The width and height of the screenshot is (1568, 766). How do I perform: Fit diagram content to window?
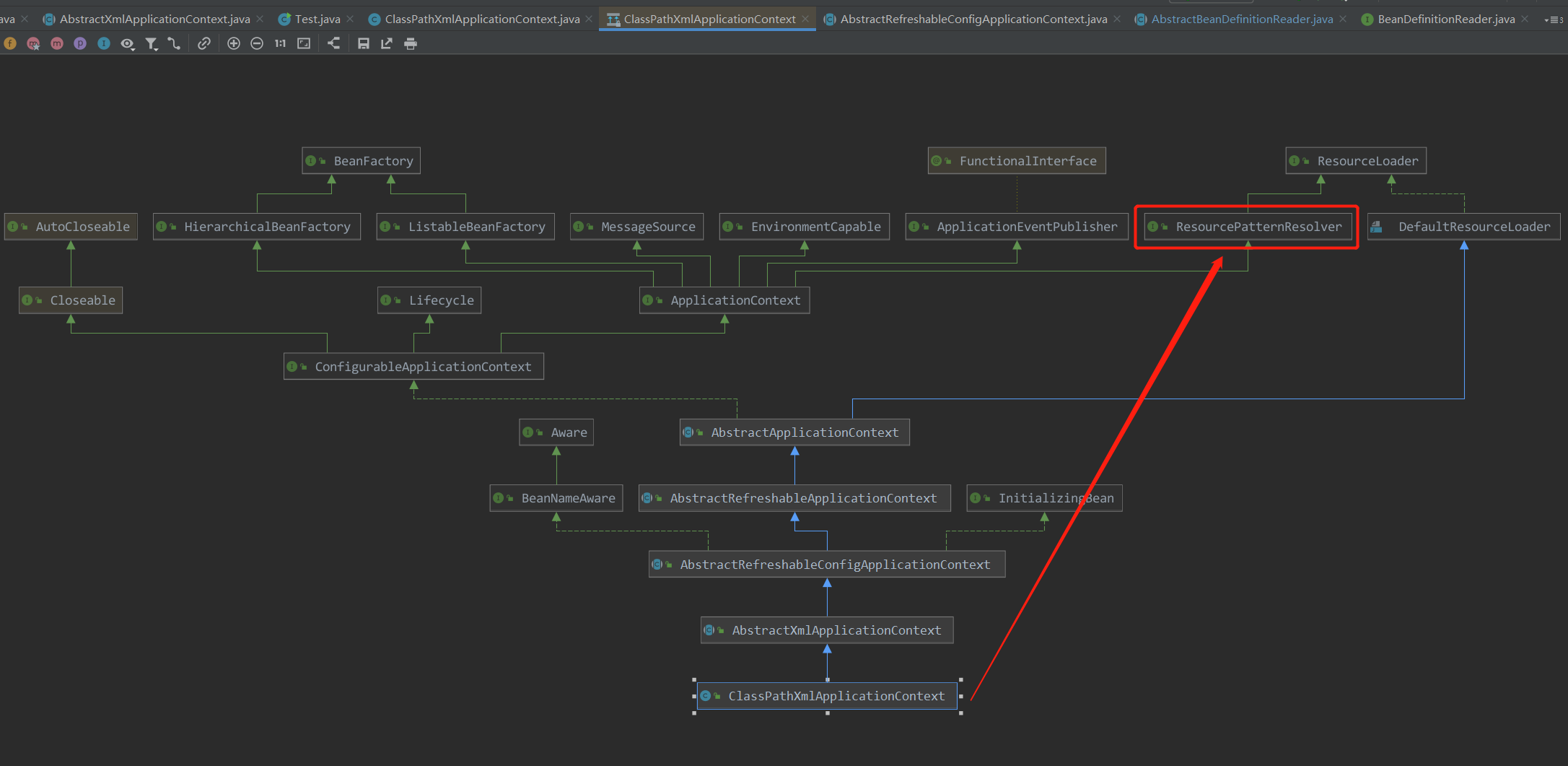click(x=304, y=43)
